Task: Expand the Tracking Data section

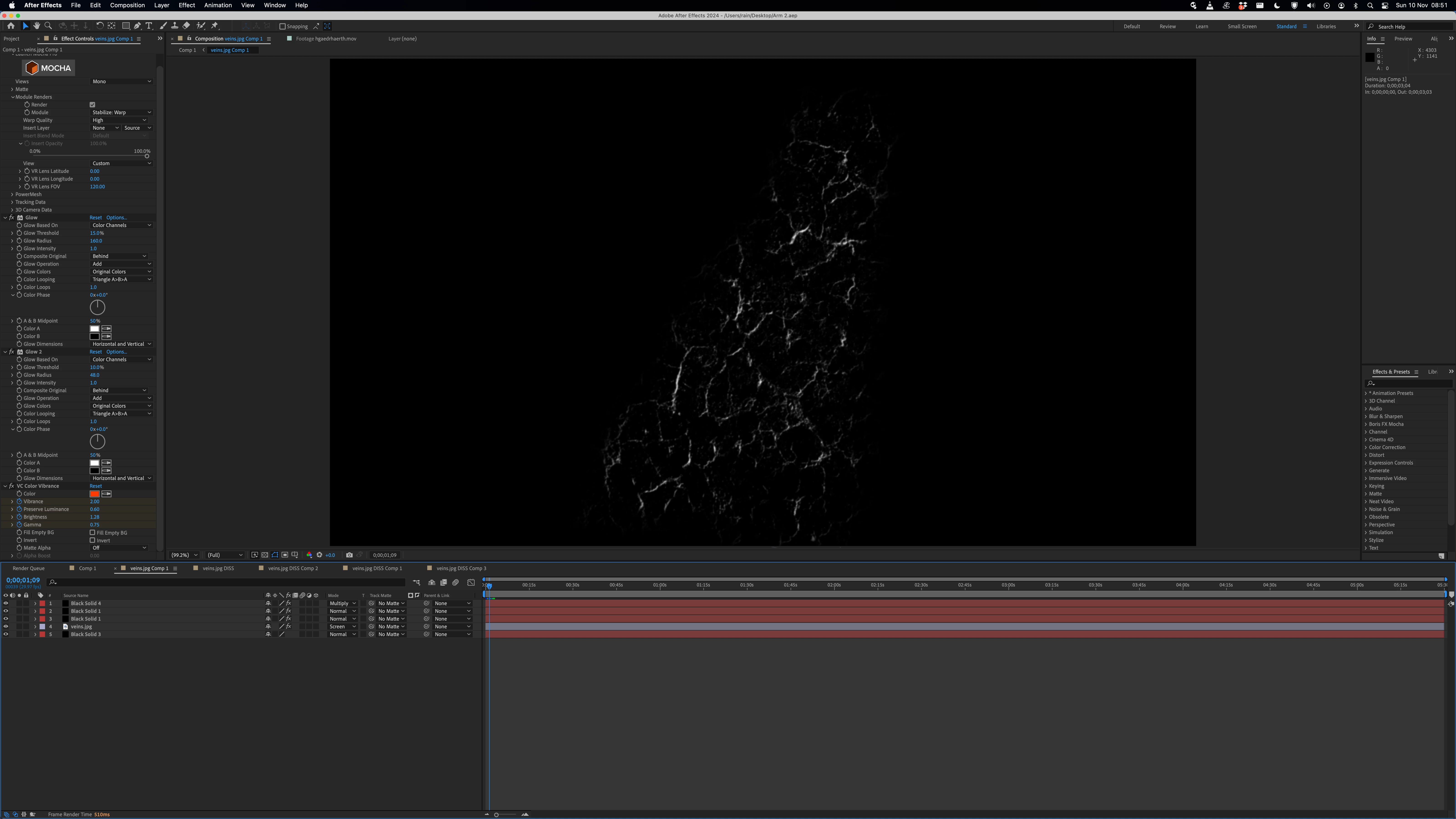Action: click(x=12, y=202)
